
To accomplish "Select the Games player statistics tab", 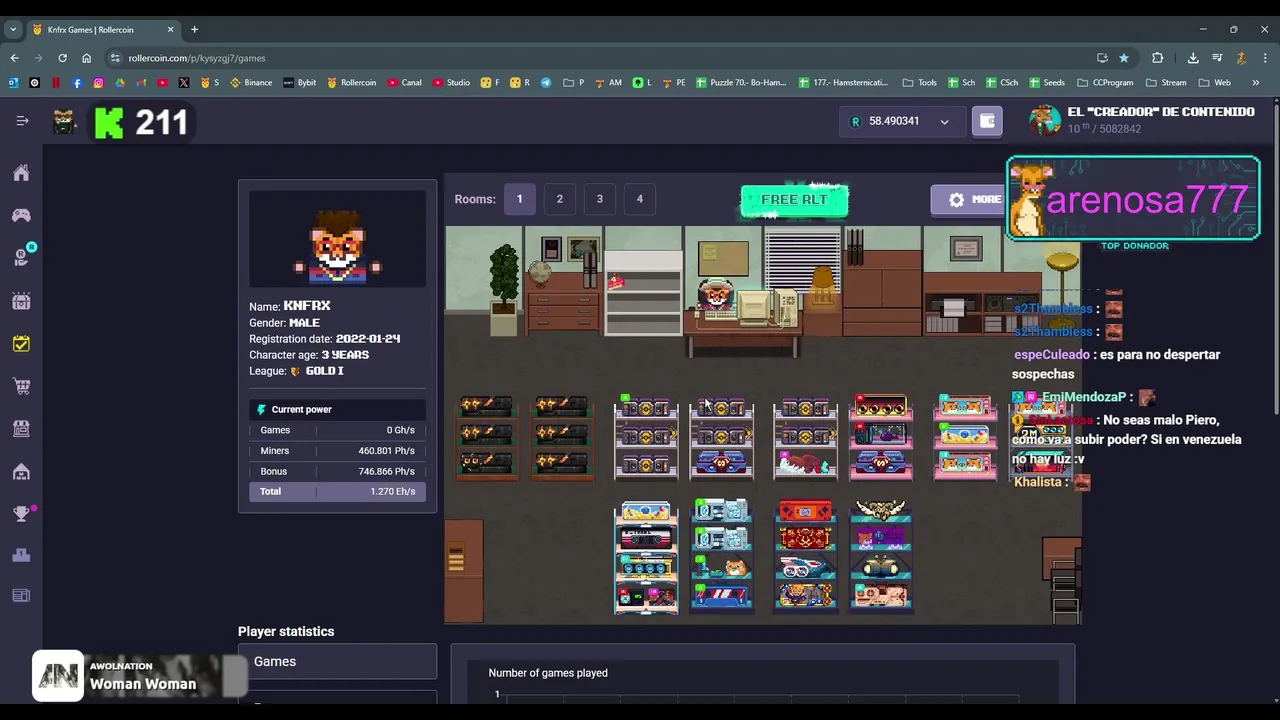I will pos(337,662).
